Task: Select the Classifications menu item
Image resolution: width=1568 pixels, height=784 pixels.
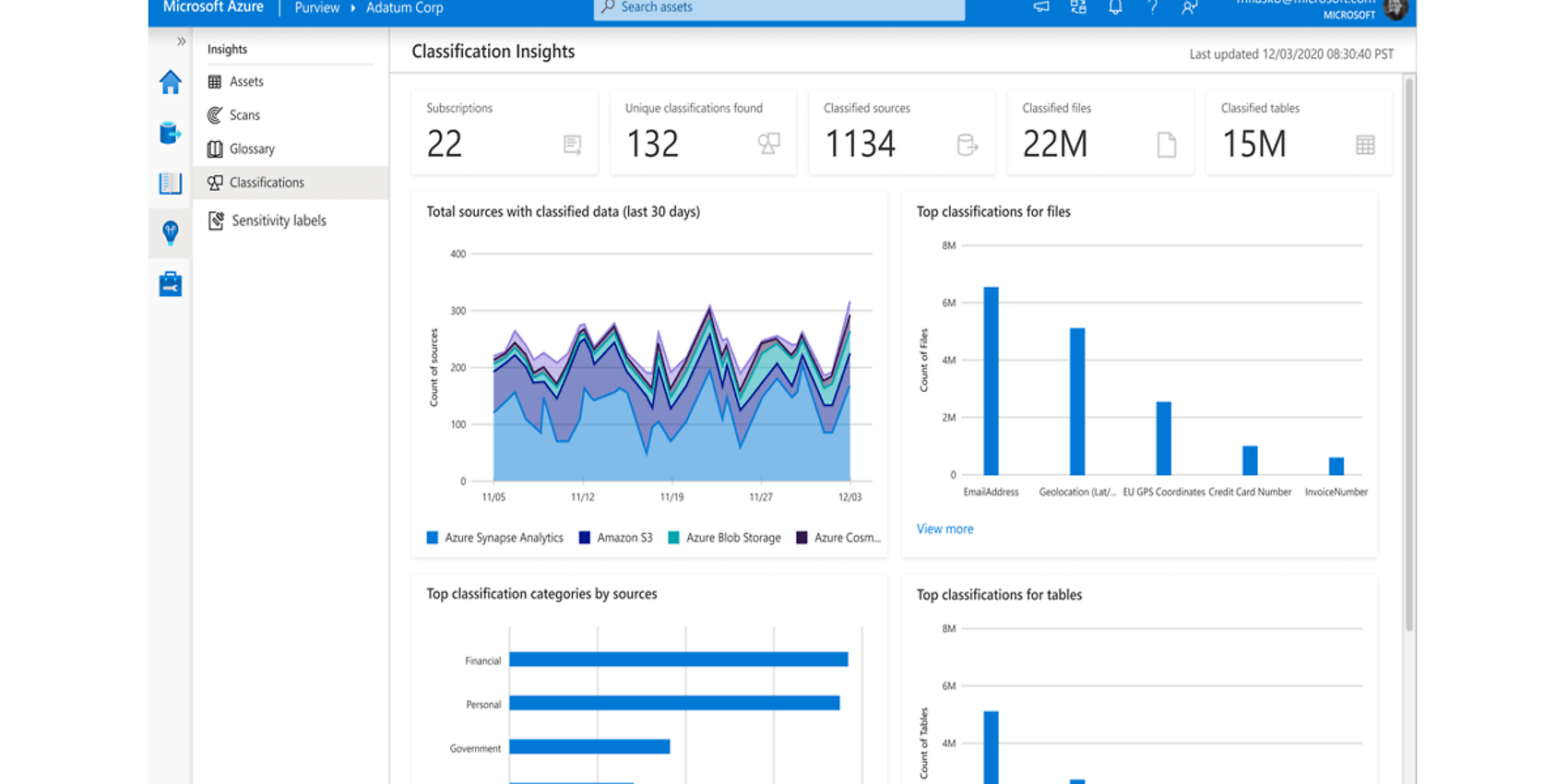Action: [291, 183]
